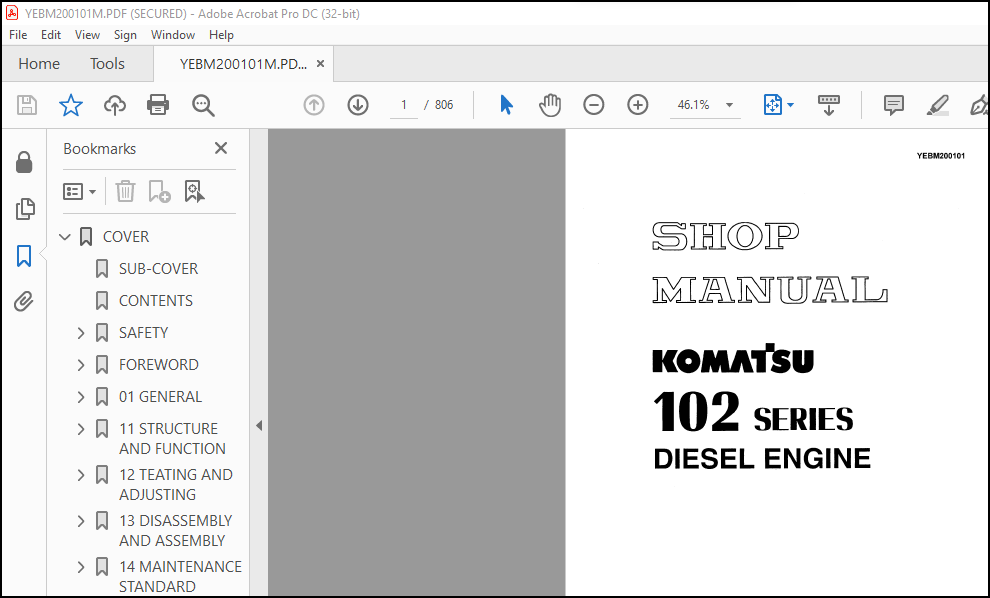Jump to SUB-COVER bookmark
The width and height of the screenshot is (990, 598).
tap(158, 269)
